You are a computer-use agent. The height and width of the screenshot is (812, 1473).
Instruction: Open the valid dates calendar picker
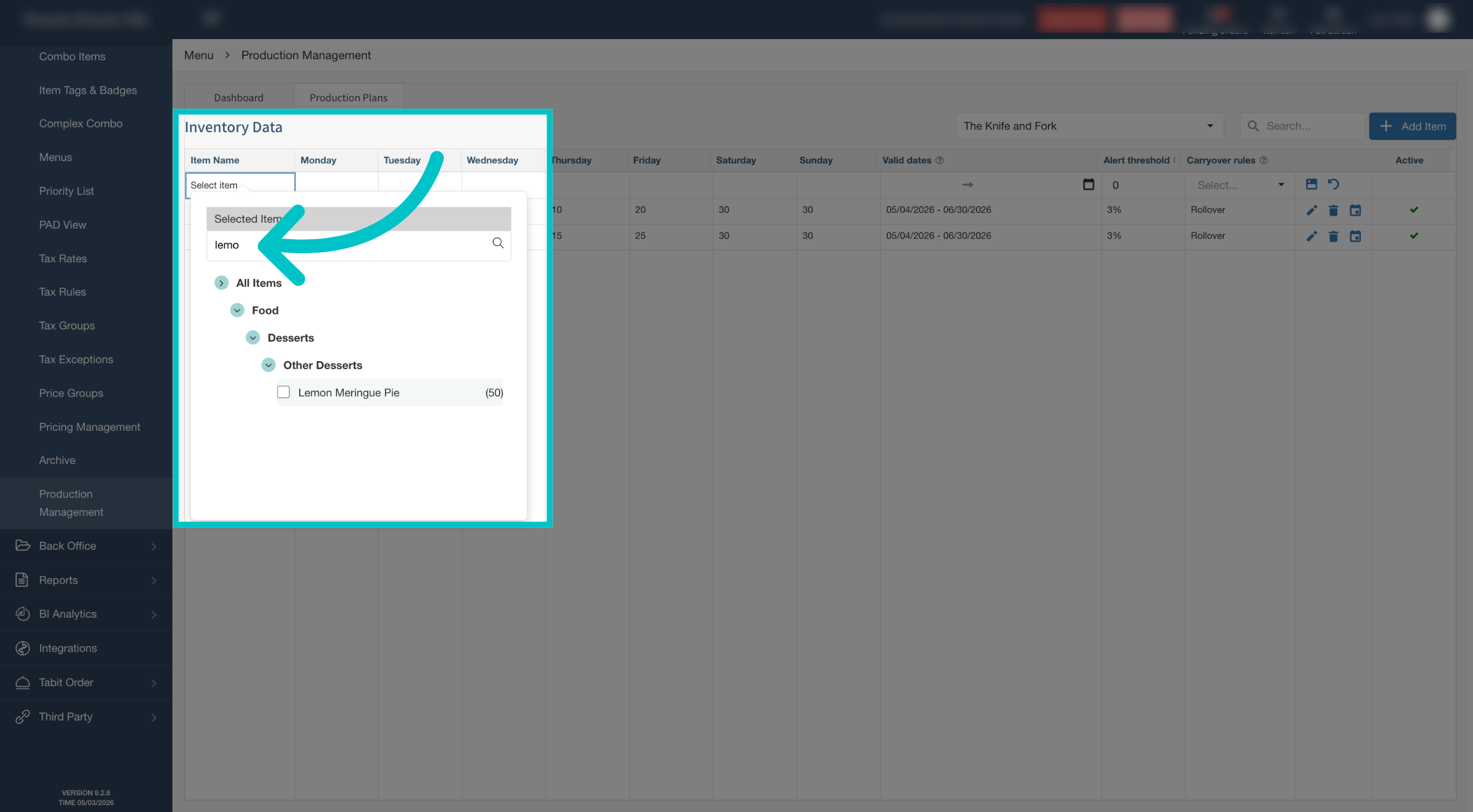[1088, 185]
